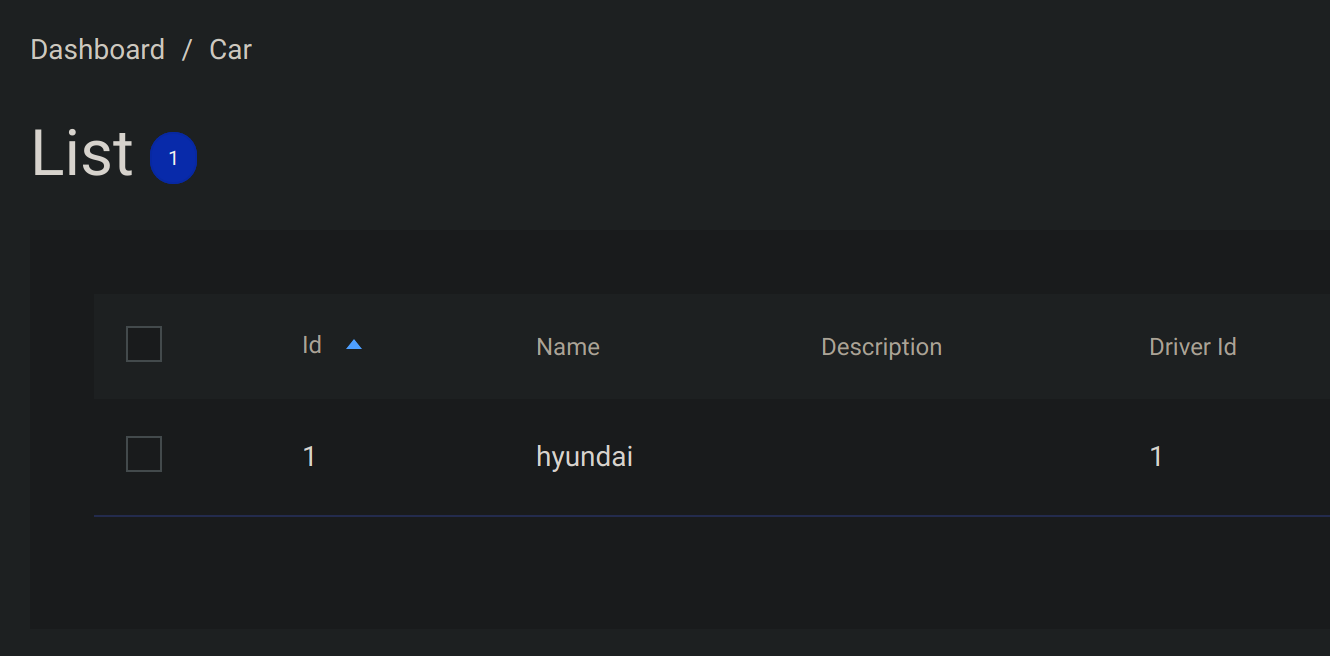Image resolution: width=1330 pixels, height=656 pixels.
Task: Click the blue record count badge next to List
Action: [174, 157]
